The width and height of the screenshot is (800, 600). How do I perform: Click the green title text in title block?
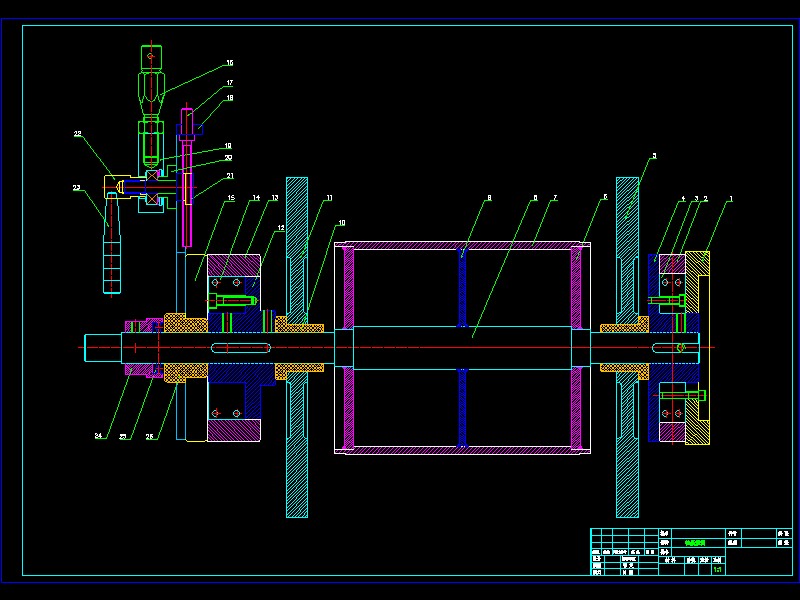coord(695,543)
